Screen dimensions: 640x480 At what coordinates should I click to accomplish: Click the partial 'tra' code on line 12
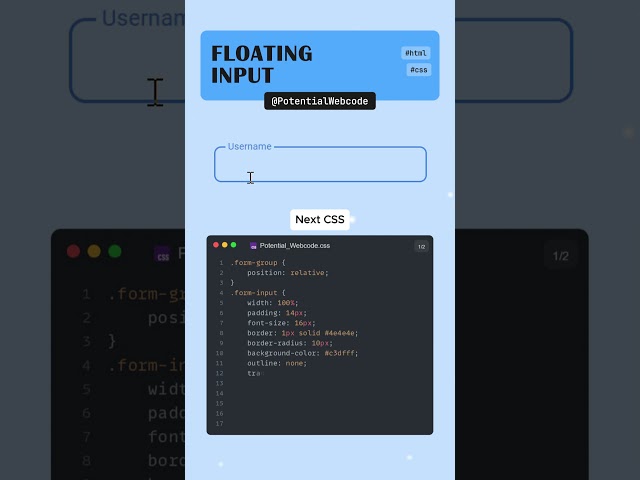coord(253,373)
